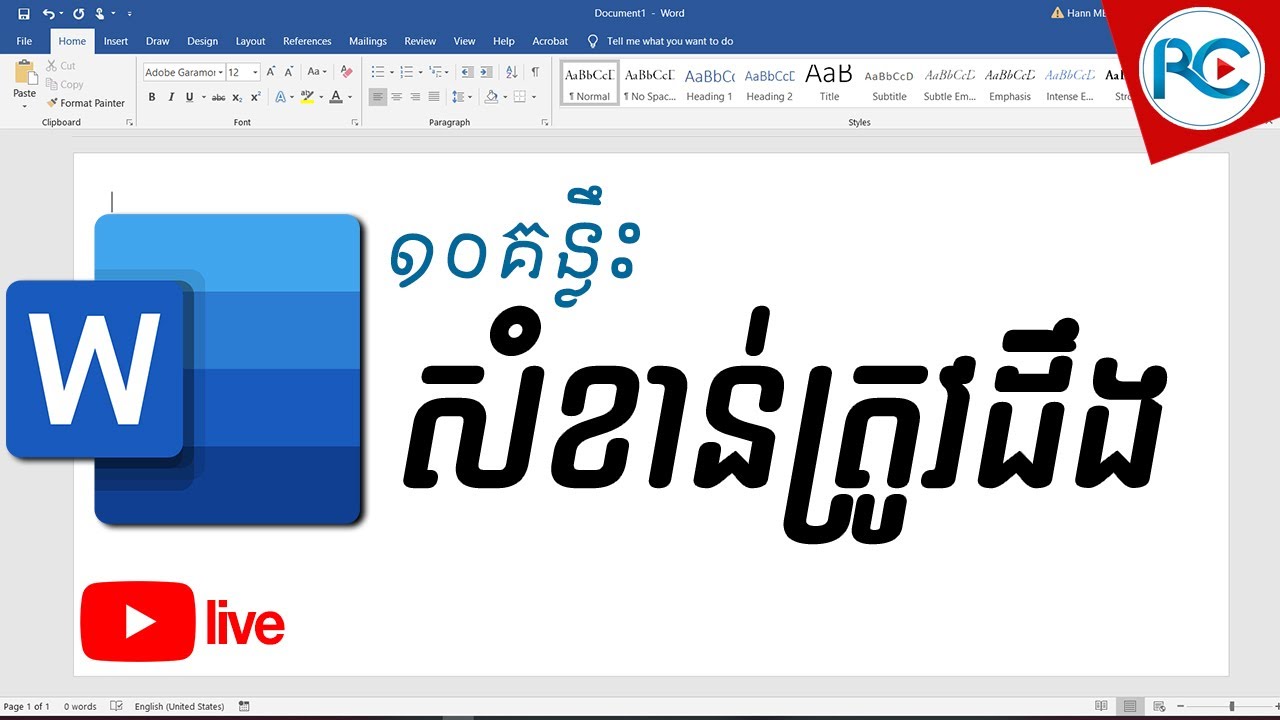Toggle Underline formatting

(x=189, y=97)
